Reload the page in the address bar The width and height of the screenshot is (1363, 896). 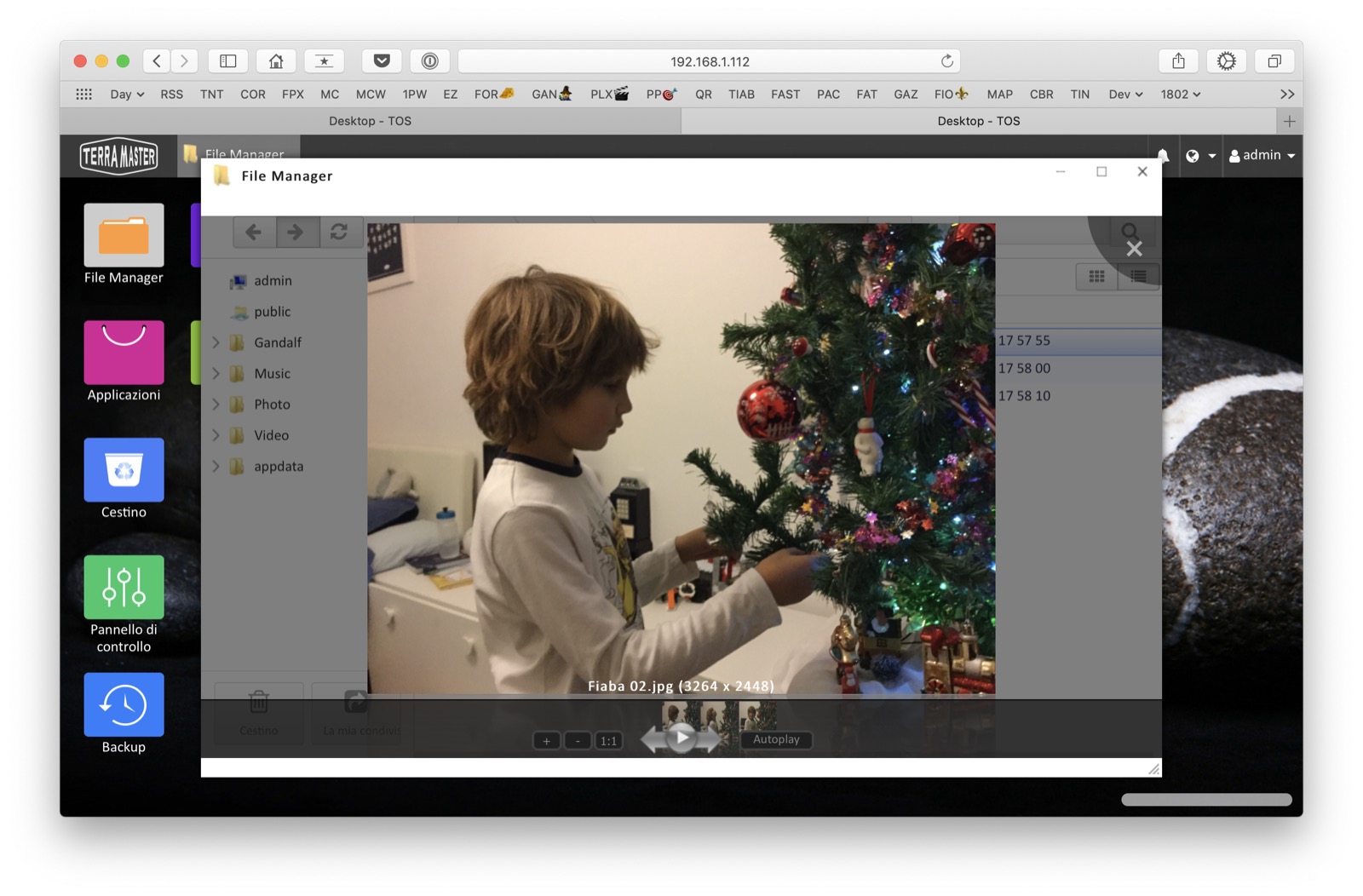point(946,60)
